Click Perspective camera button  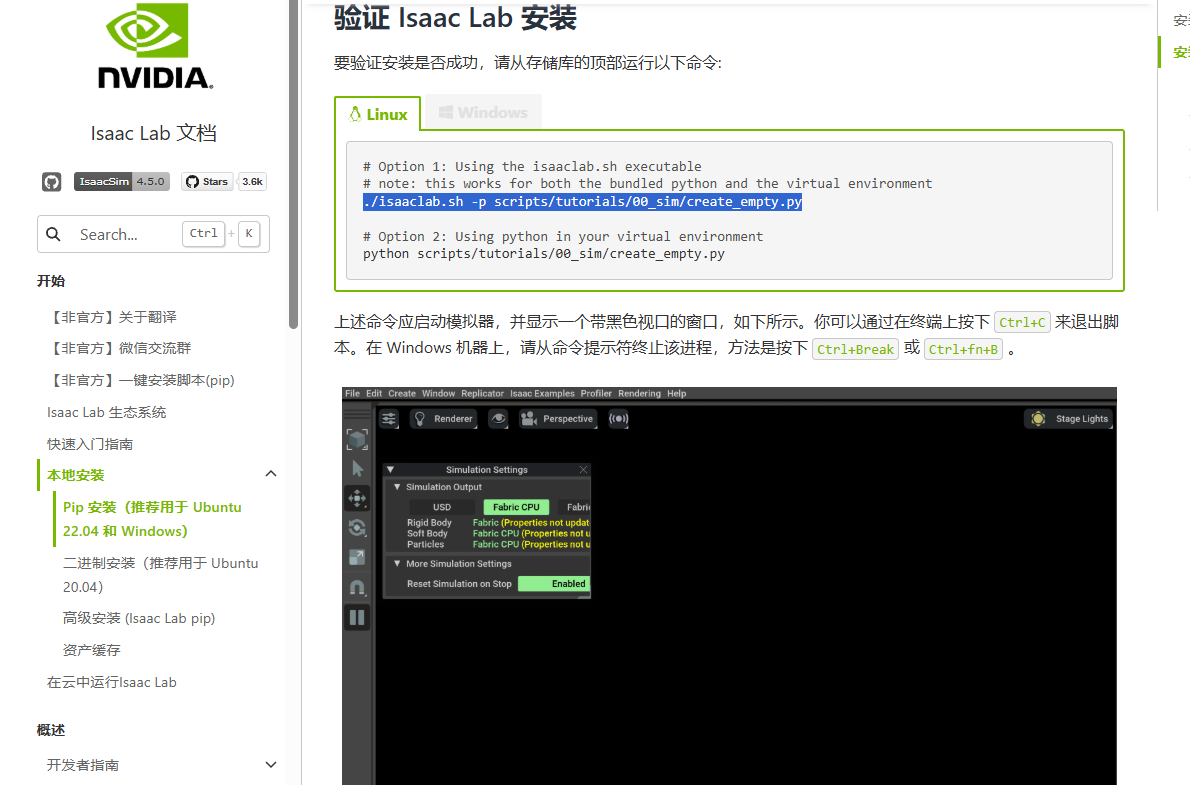pyautogui.click(x=558, y=418)
